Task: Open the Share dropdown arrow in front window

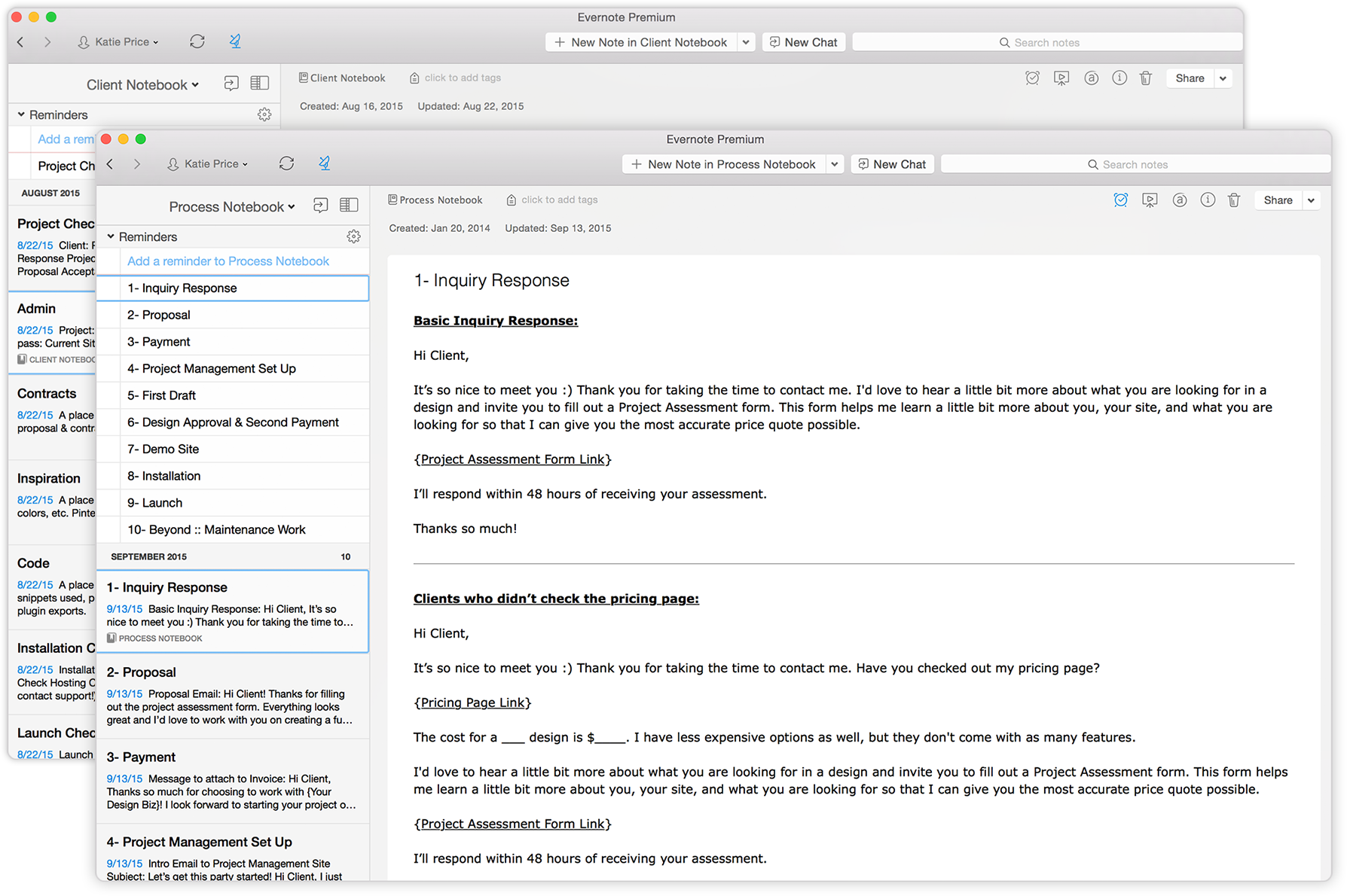Action: click(x=1312, y=200)
